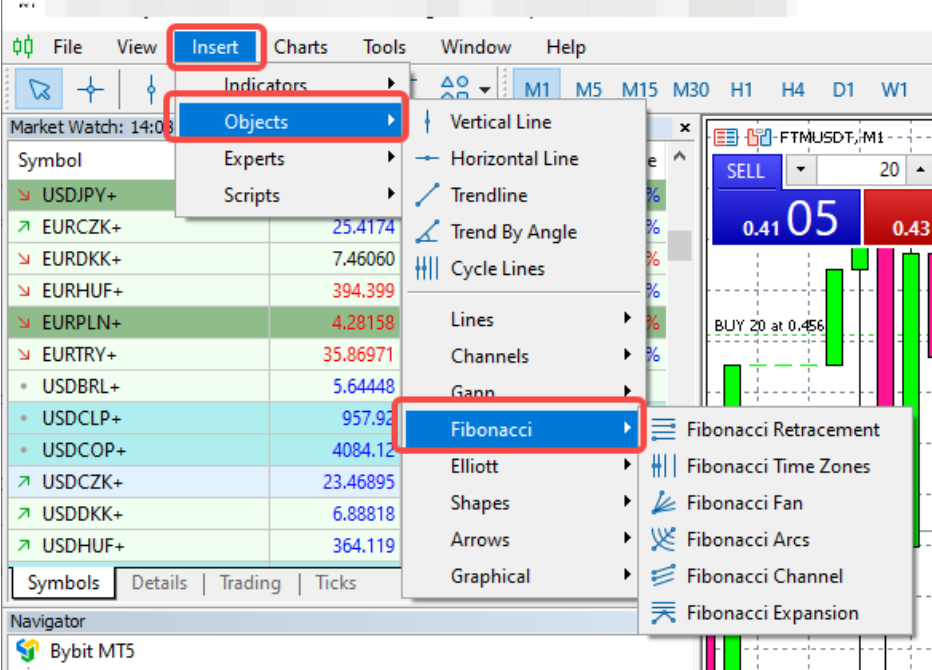The width and height of the screenshot is (932, 670).
Task: Choose the Fibonacci Time Zones tool
Action: point(777,467)
